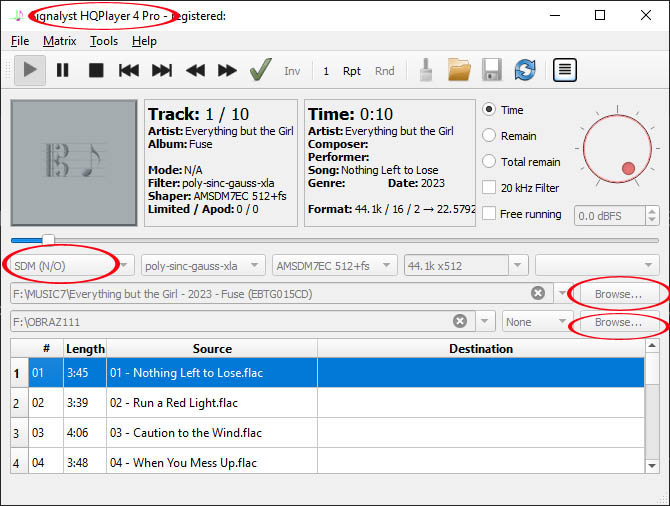Expand the F:\OBRAZ111 path dropdown arrow

pos(485,321)
